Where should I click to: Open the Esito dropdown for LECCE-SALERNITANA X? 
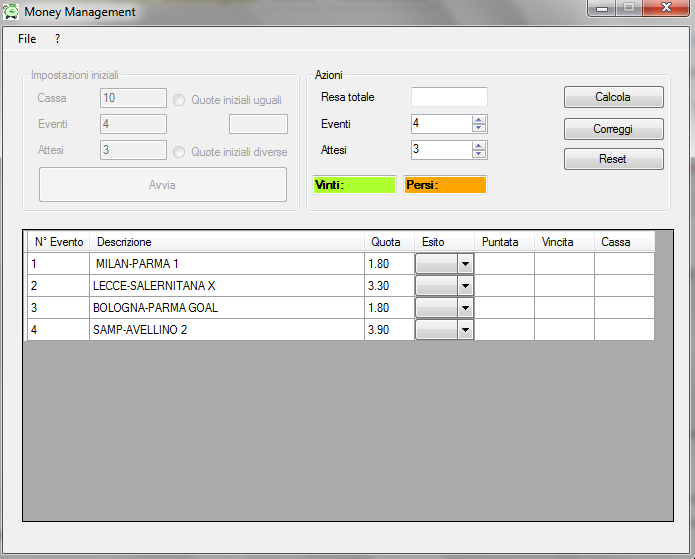click(465, 286)
